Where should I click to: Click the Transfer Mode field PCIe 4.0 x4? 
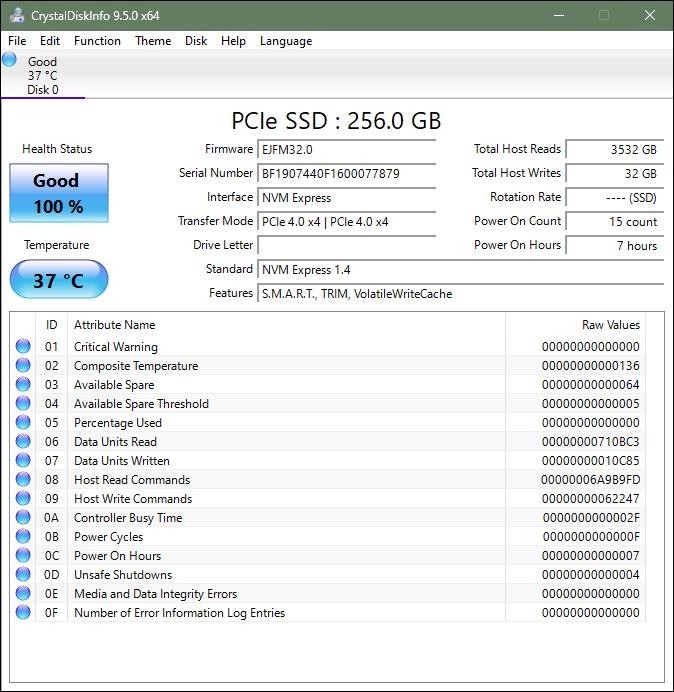pyautogui.click(x=346, y=222)
